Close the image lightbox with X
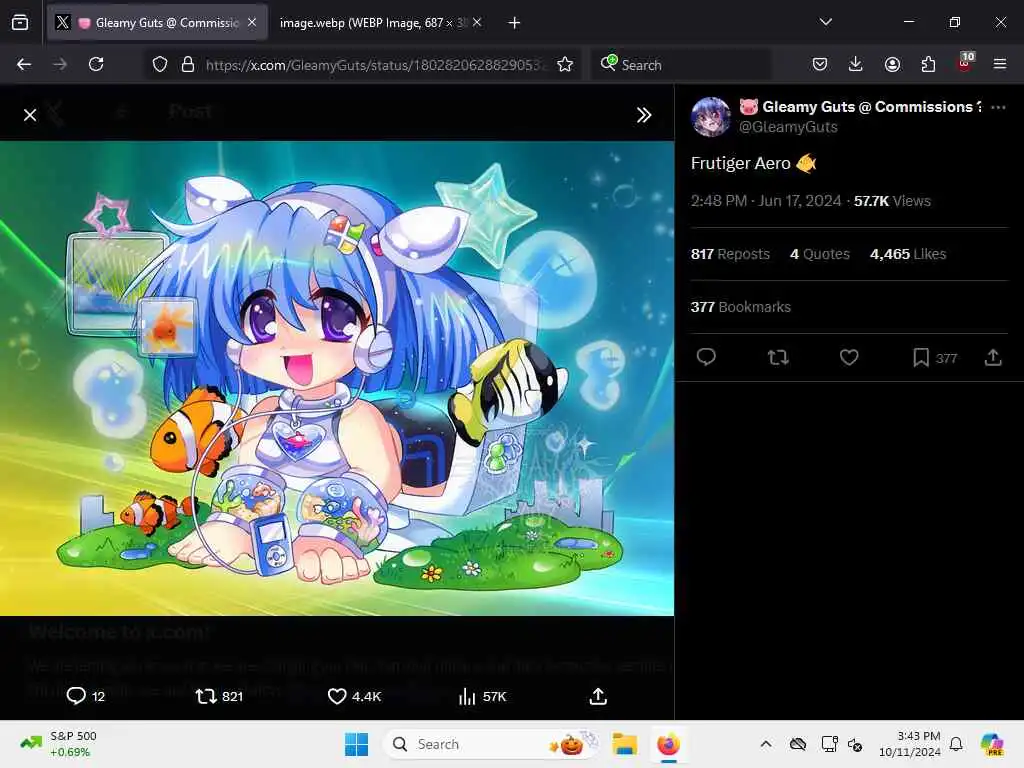1024x768 pixels. 30,115
